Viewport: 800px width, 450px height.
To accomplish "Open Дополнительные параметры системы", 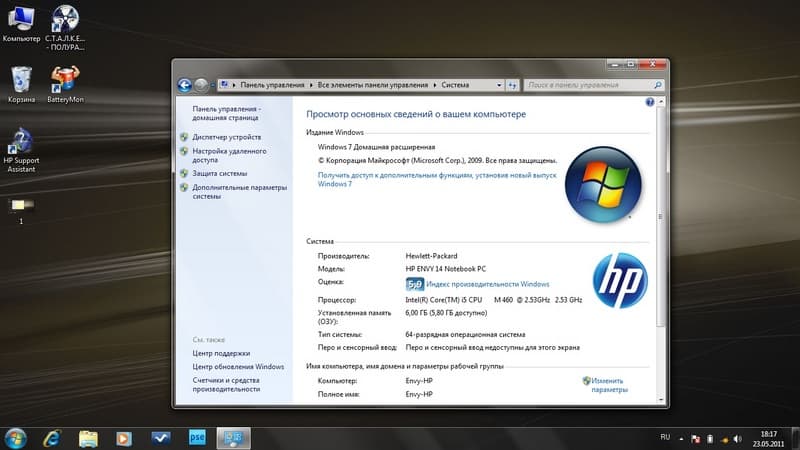I will (x=239, y=192).
